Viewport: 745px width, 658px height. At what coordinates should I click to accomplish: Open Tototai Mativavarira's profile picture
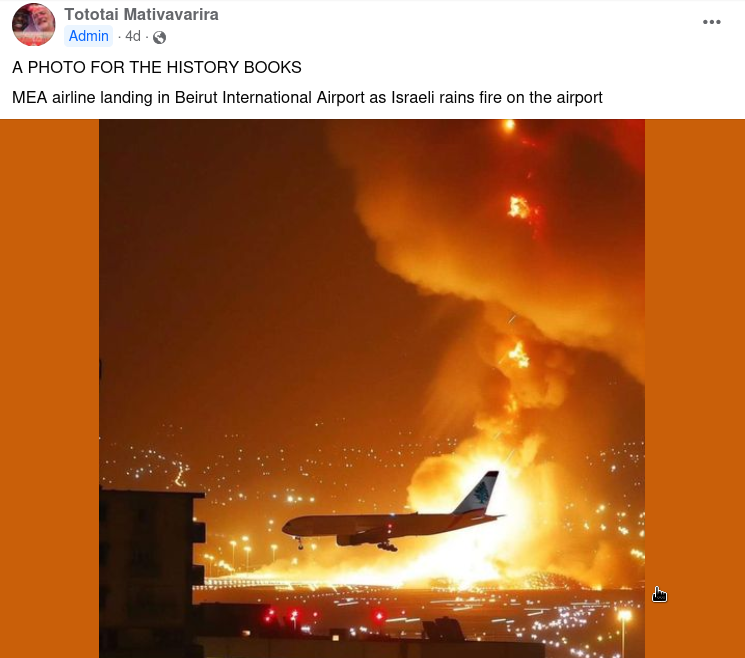point(33,24)
